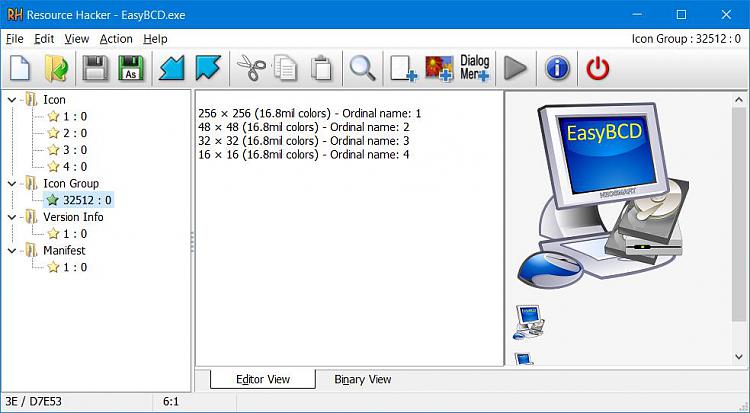Collapse the Icon Group tree node
Viewport: 750px width, 413px height.
click(x=12, y=184)
